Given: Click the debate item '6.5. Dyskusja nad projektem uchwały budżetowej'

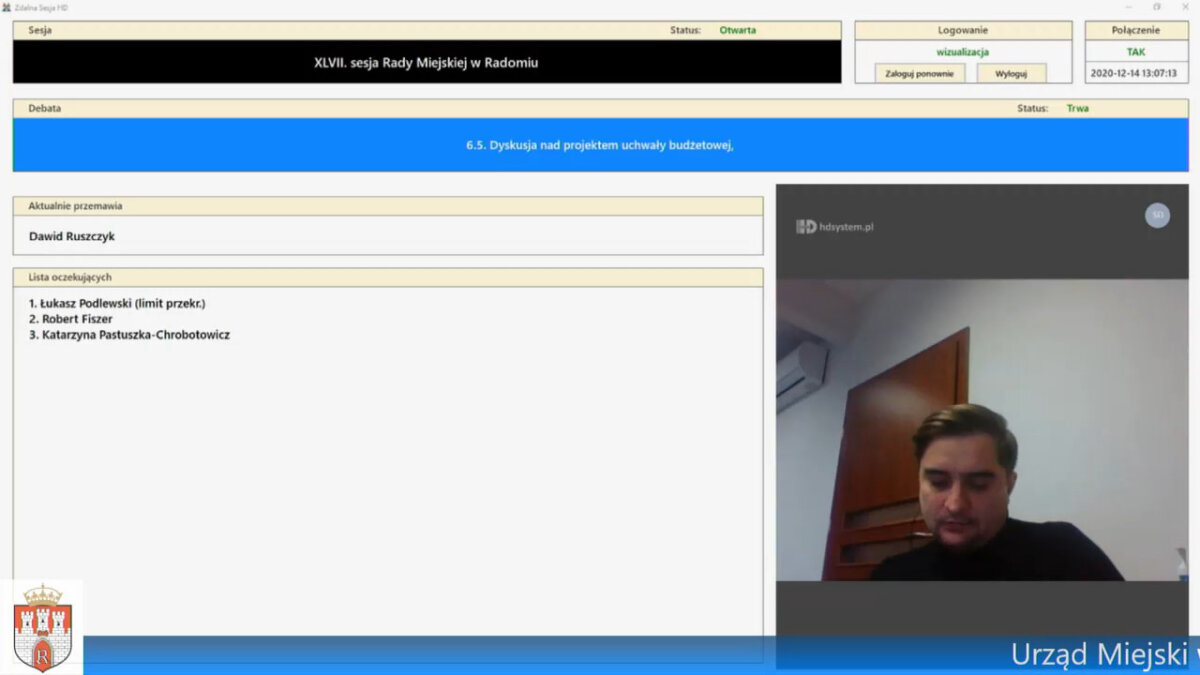Looking at the screenshot, I should [x=600, y=145].
